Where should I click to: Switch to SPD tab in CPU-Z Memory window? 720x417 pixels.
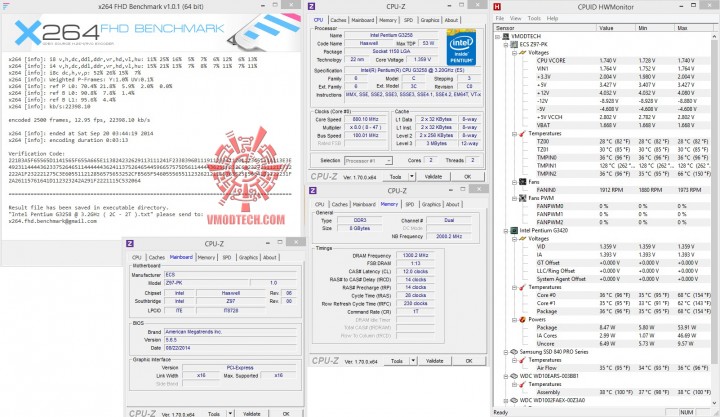click(x=410, y=204)
